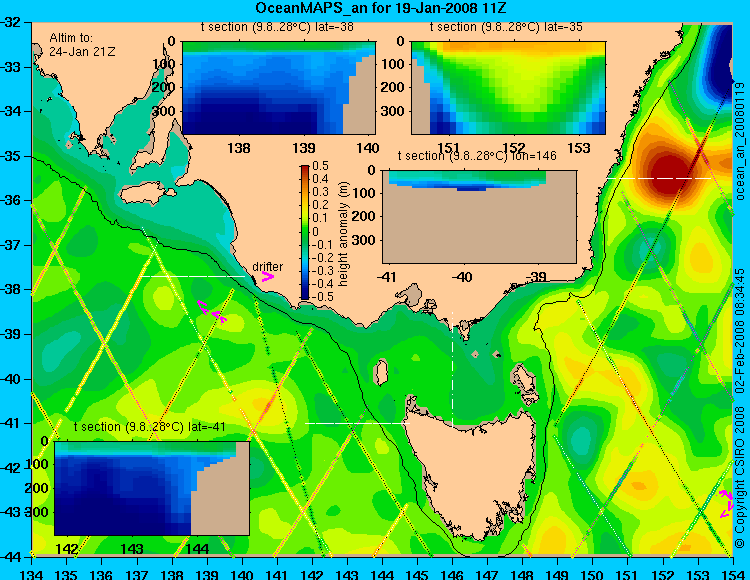Click the dash-dot white section line at lon 146

click(x=452, y=369)
